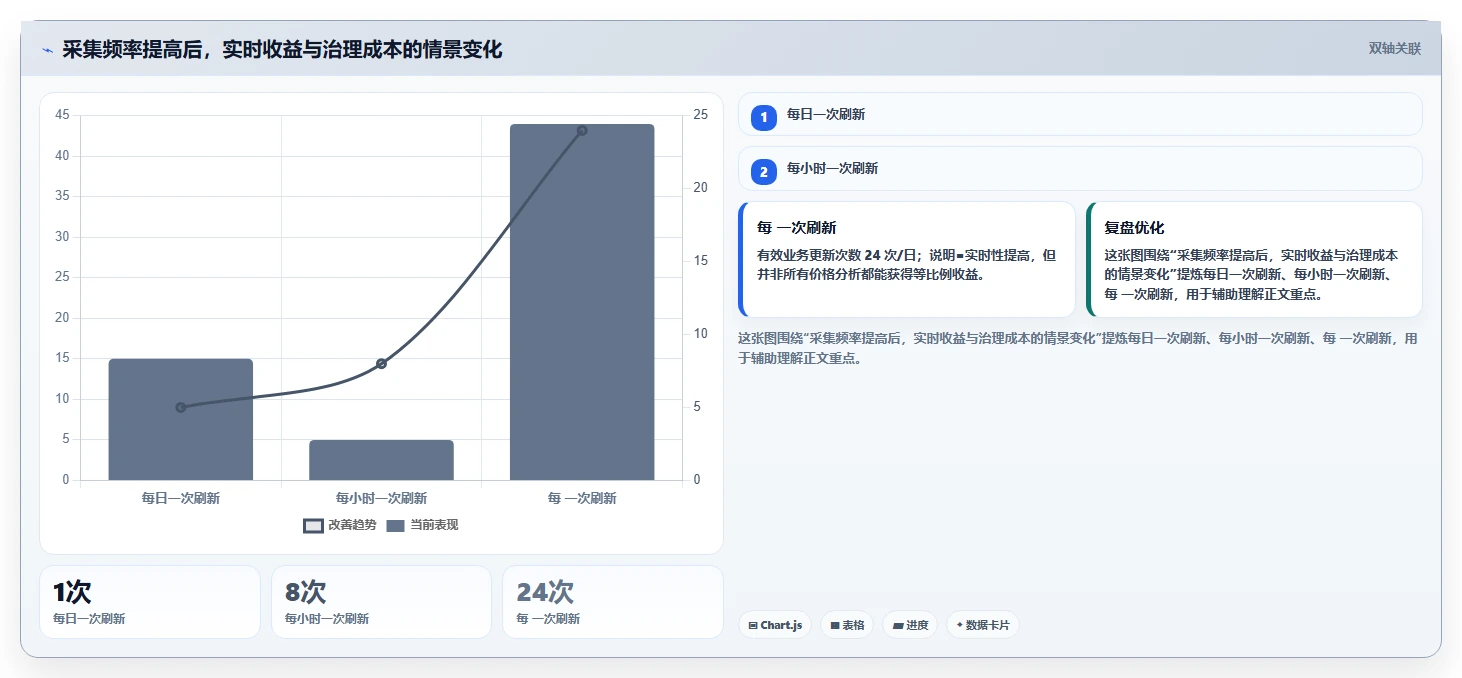Click the lightning icon beside the title
The width and height of the screenshot is (1462, 678).
click(47, 50)
